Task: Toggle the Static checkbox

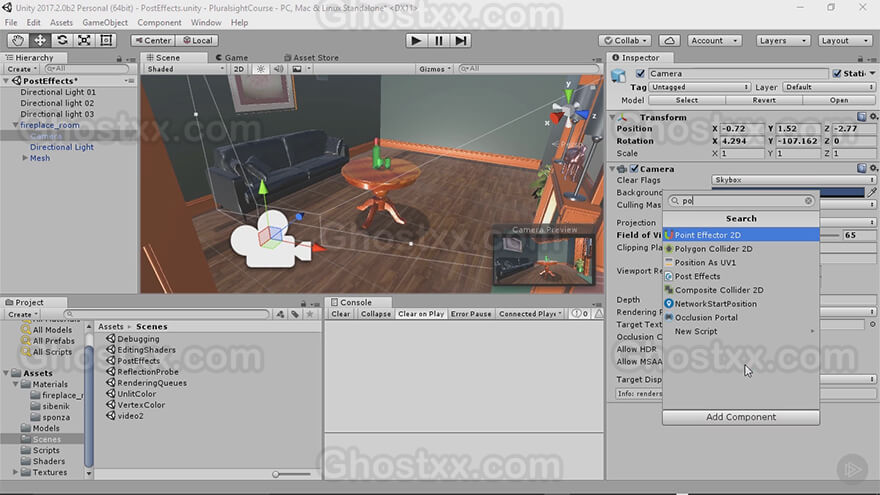Action: [x=837, y=73]
